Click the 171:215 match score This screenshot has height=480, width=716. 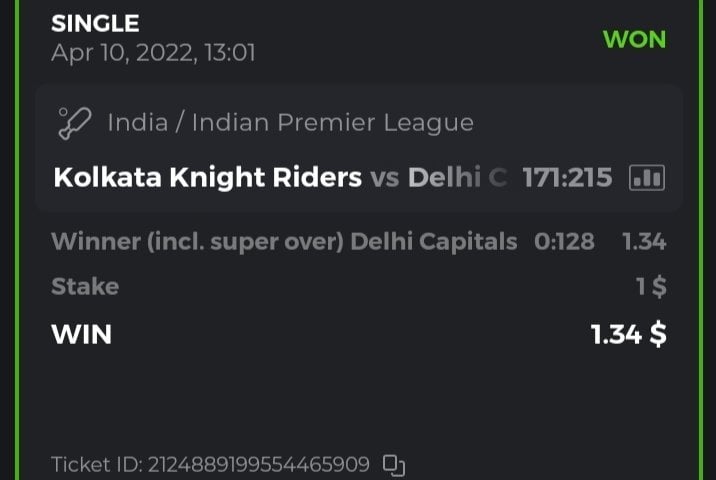(x=567, y=178)
